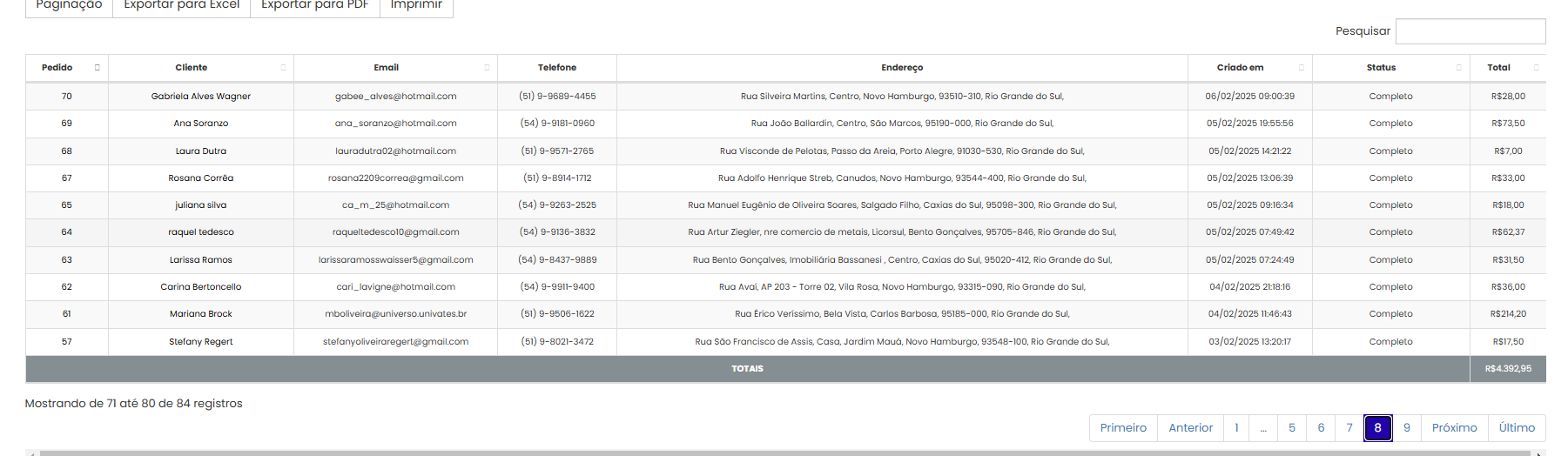Select page 7 in pagination
The image size is (1568, 456).
1349,428
